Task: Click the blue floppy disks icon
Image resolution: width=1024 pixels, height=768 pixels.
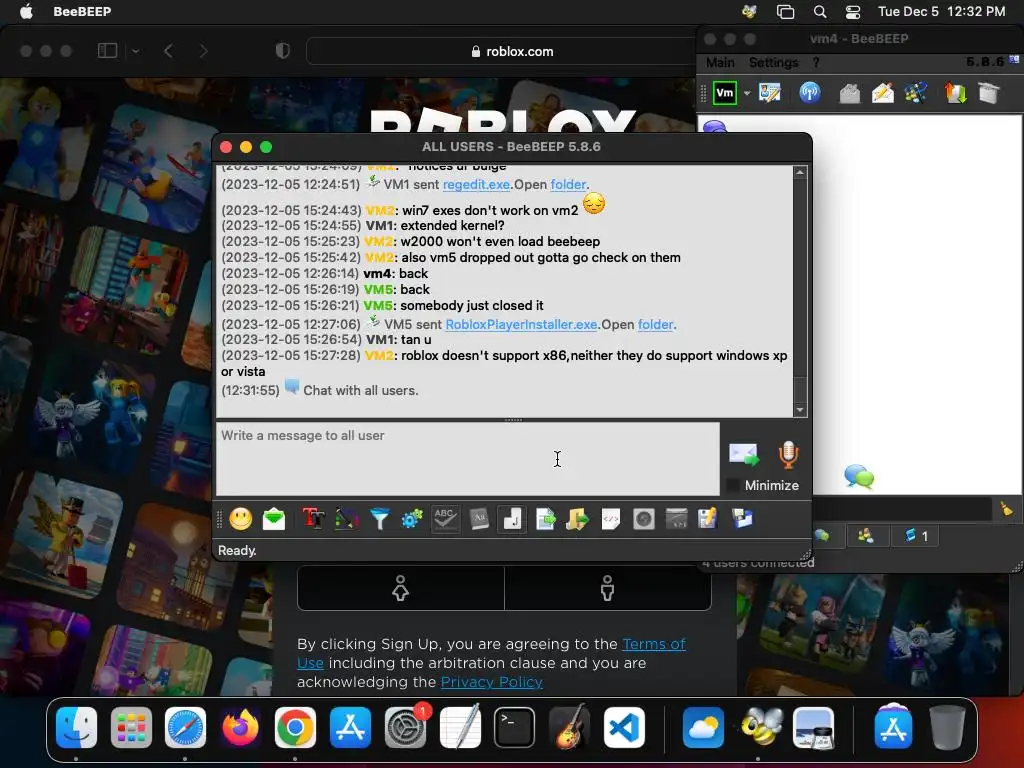Action: [742, 519]
